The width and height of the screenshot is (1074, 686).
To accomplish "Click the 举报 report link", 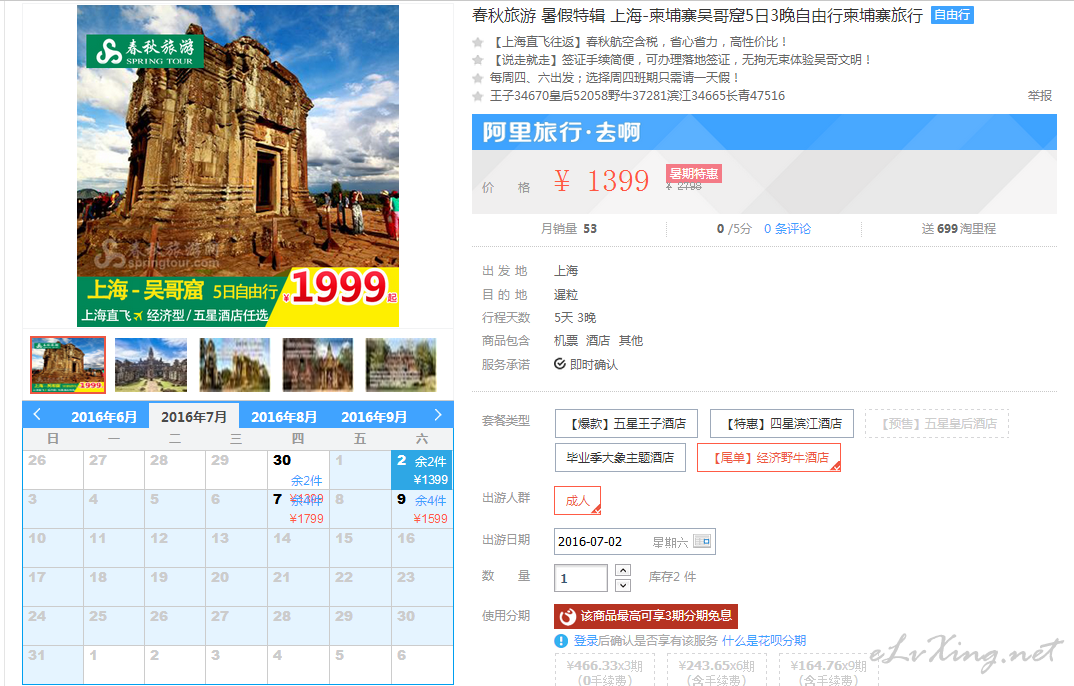I will tap(1039, 96).
